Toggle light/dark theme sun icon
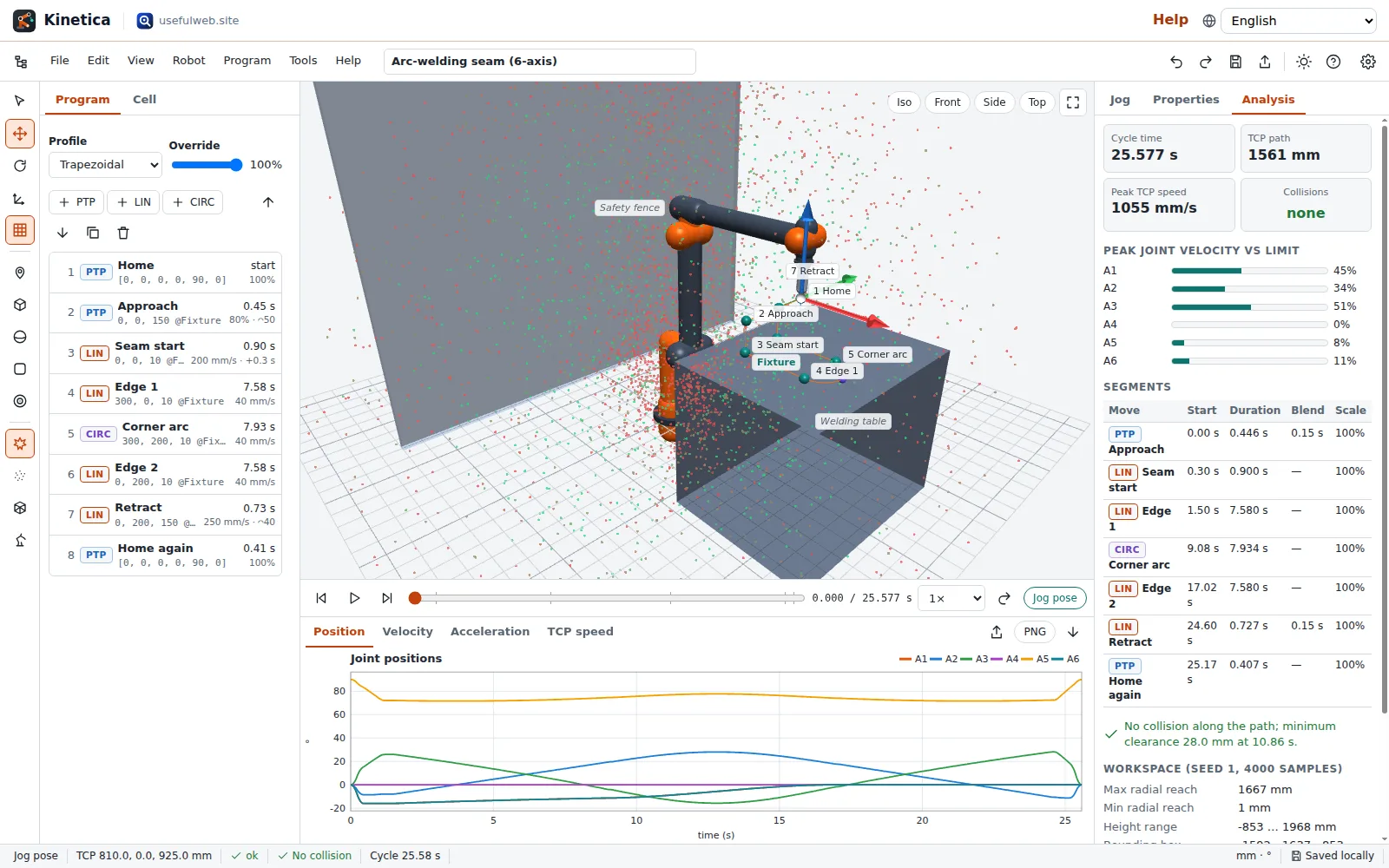 1304,62
